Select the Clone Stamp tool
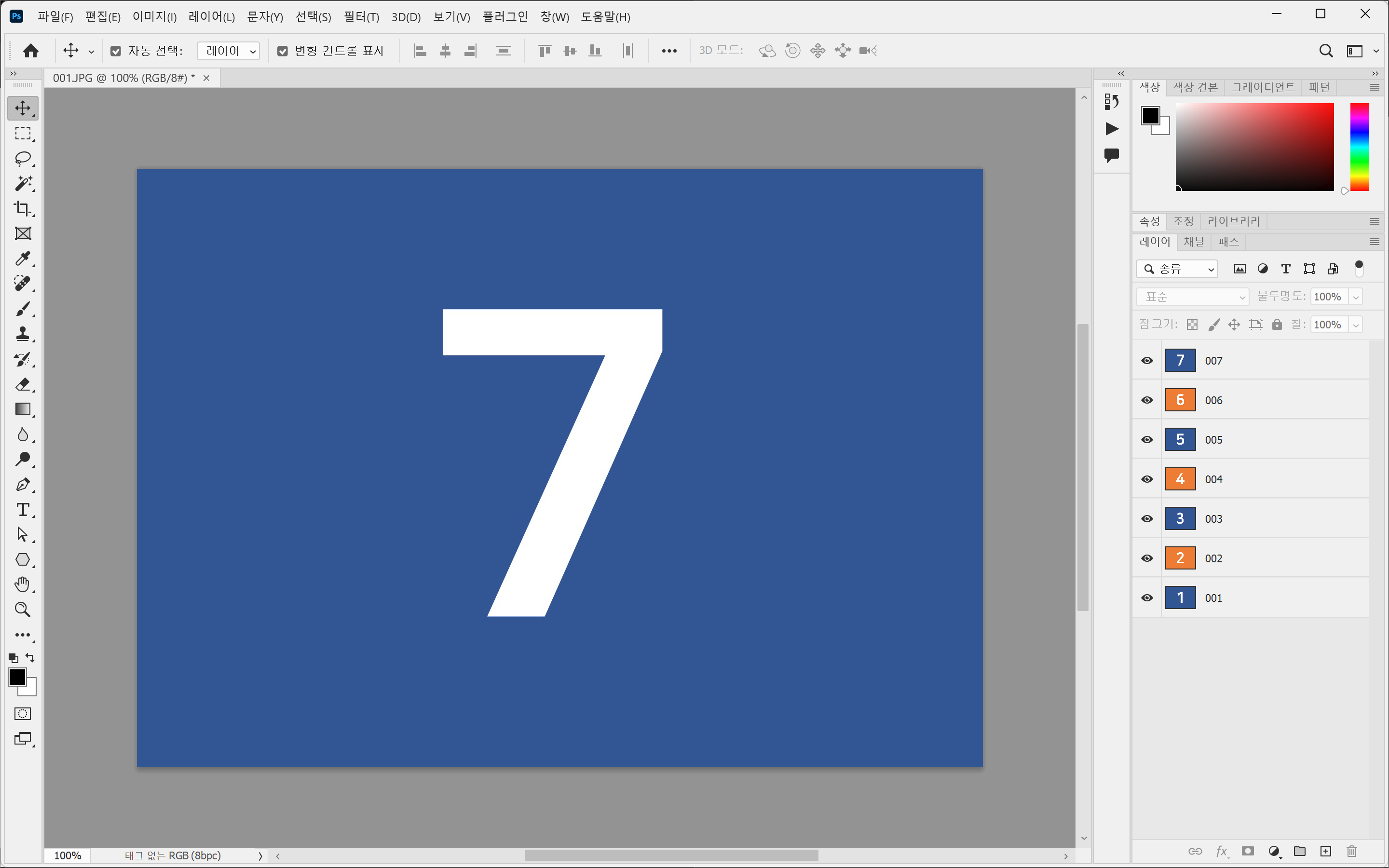The height and width of the screenshot is (868, 1389). click(x=22, y=334)
